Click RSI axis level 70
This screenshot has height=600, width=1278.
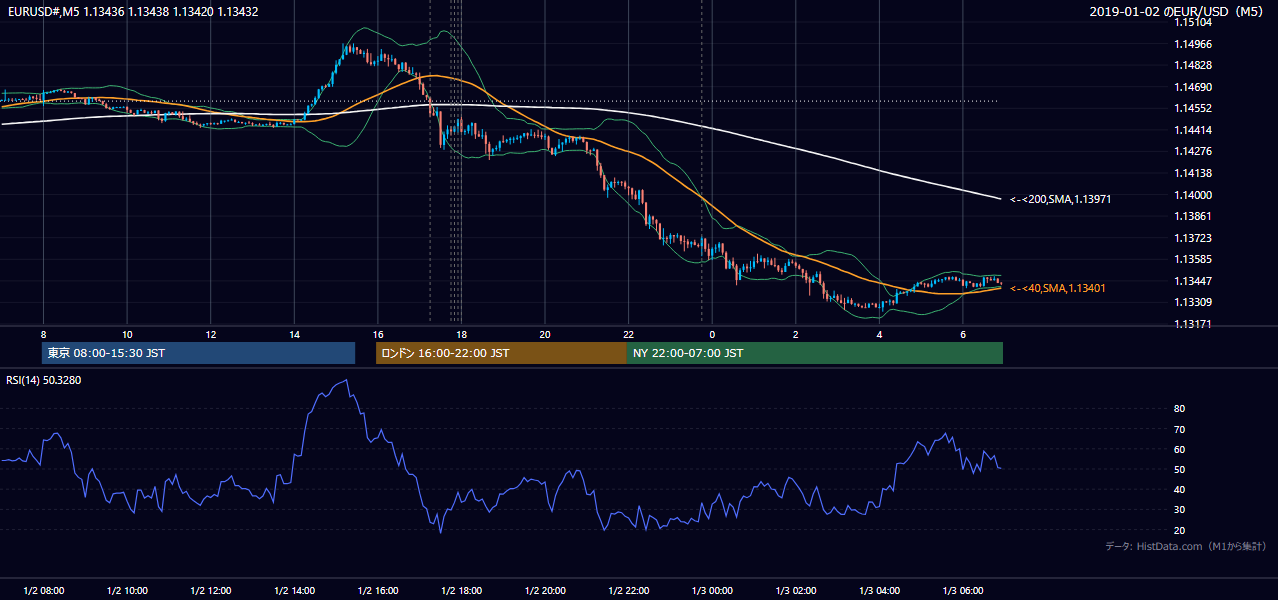(x=1180, y=429)
